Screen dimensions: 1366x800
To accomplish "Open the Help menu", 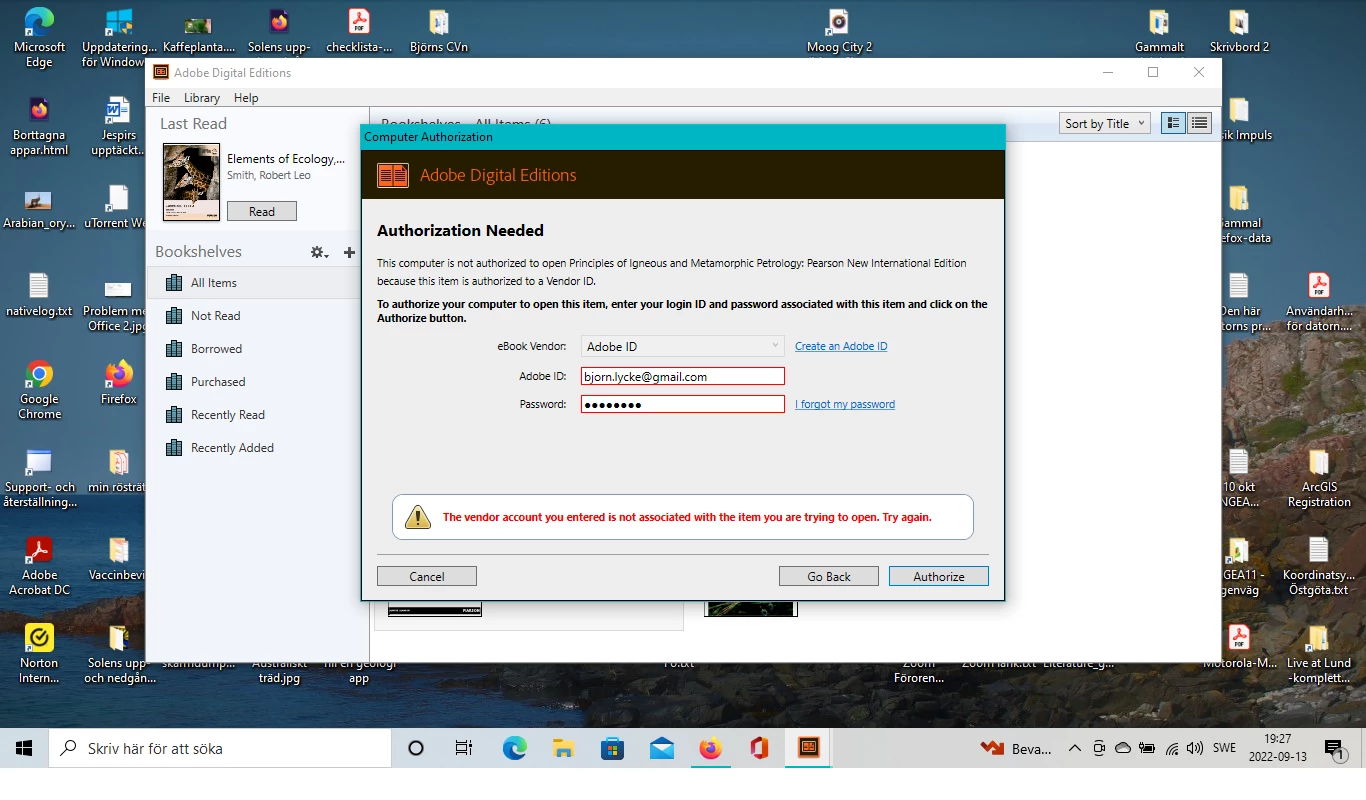I will pyautogui.click(x=246, y=98).
